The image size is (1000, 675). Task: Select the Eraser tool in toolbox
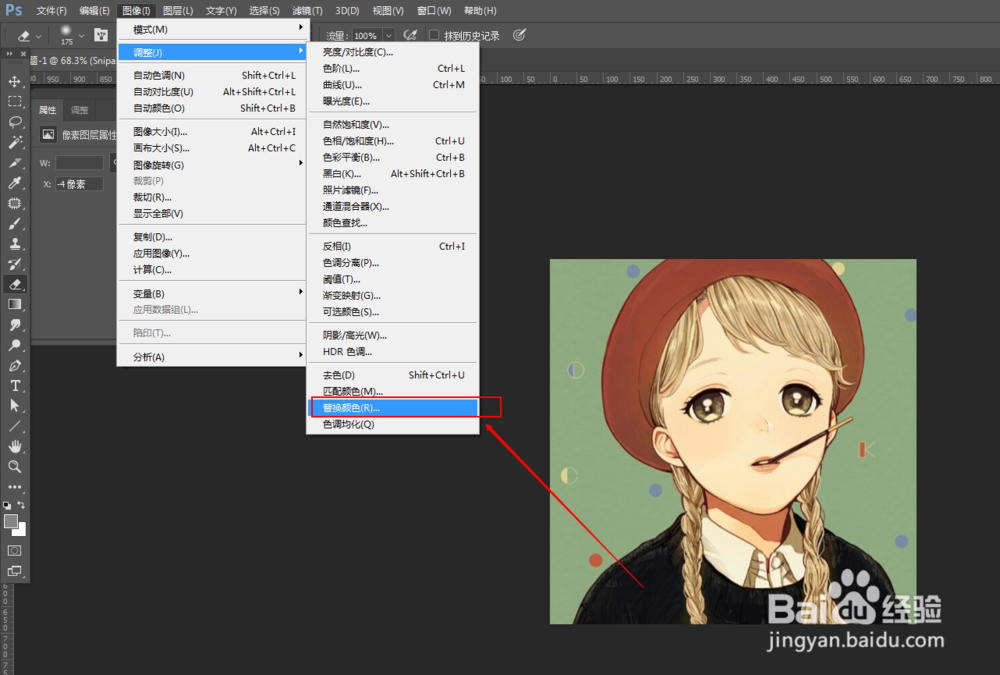(x=14, y=285)
